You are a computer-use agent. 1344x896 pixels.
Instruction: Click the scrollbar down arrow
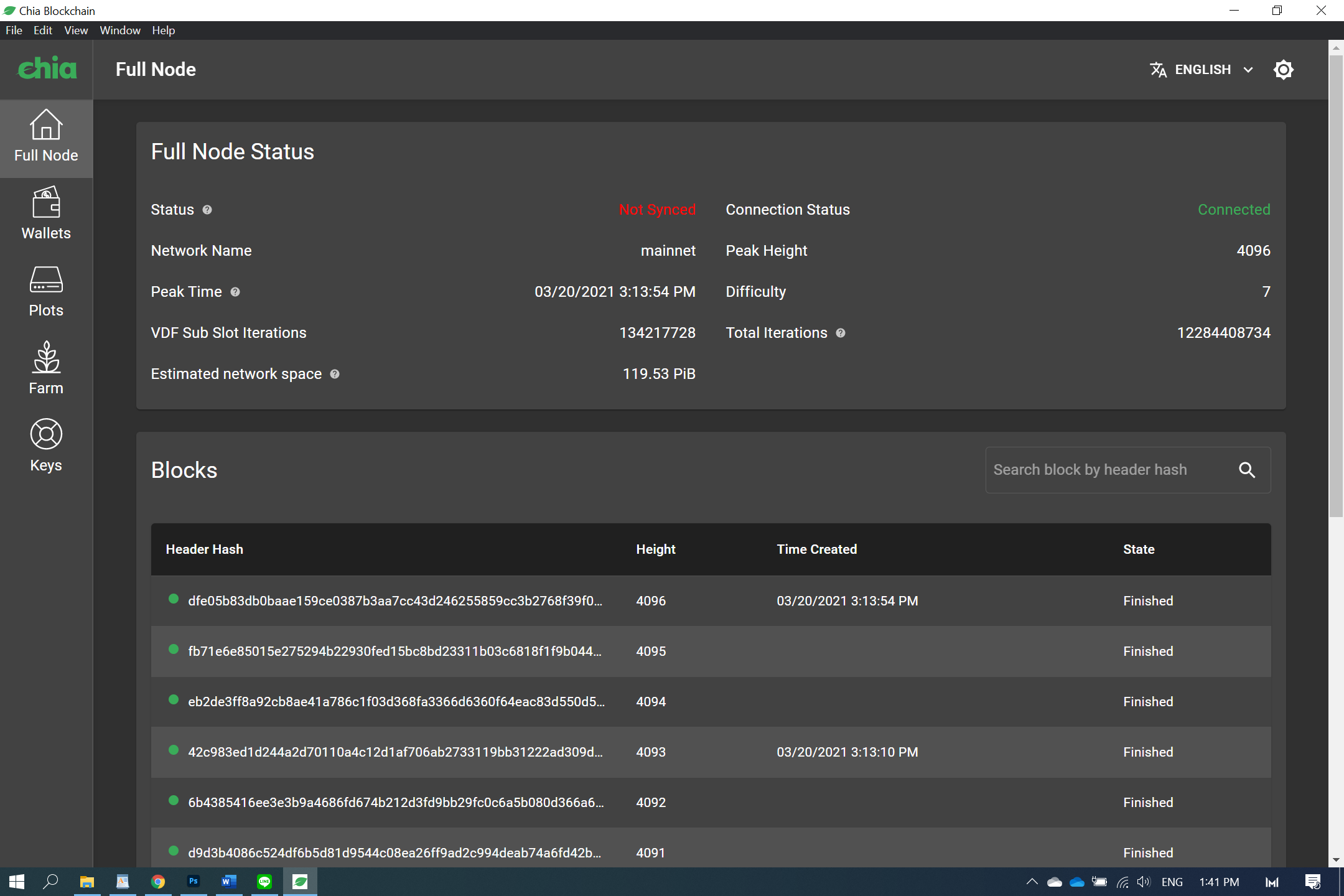pos(1336,861)
